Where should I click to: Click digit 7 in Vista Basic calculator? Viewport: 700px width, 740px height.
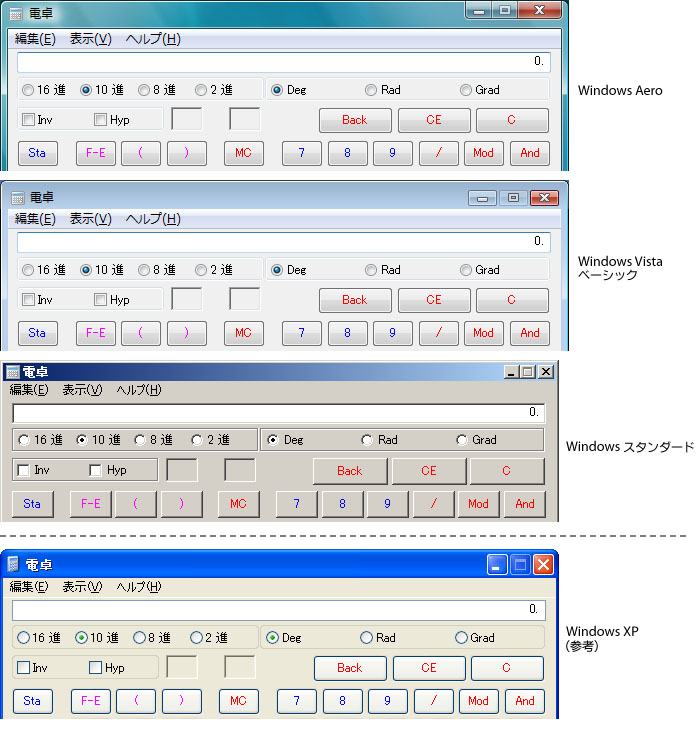(302, 333)
